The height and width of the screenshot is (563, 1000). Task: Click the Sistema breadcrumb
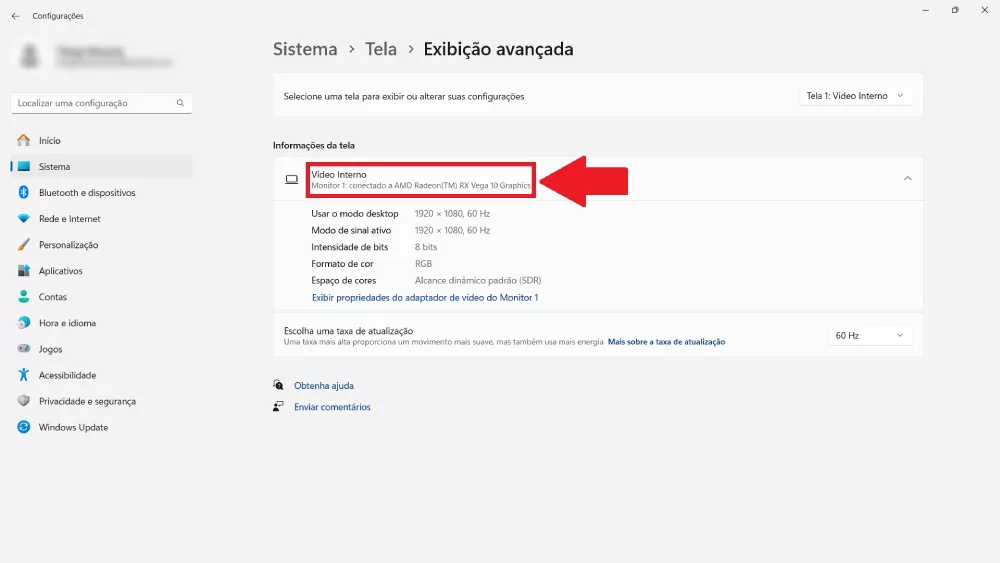(305, 49)
